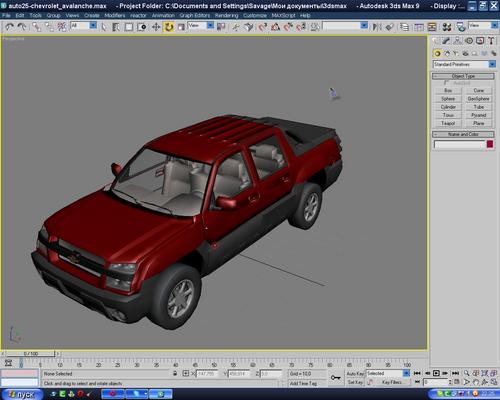Toggle the Percent Snap icon
This screenshot has height=400, width=500.
(x=288, y=27)
